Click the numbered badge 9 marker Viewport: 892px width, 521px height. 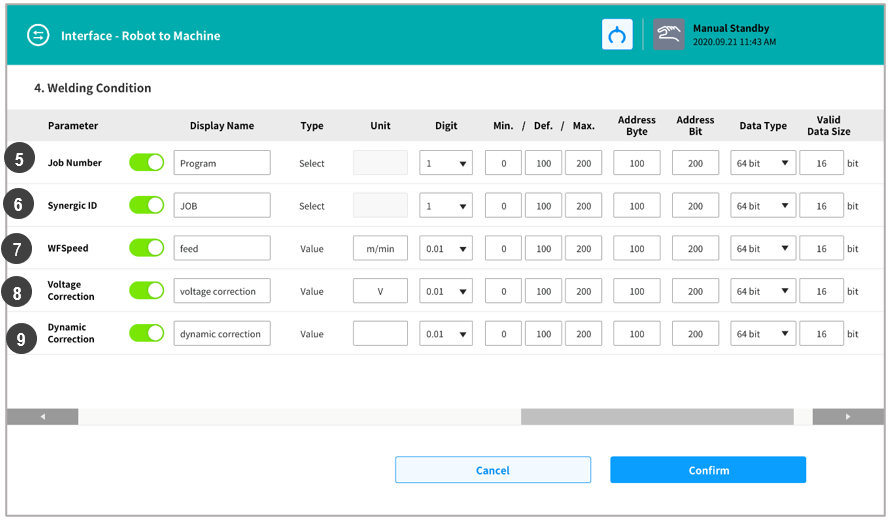(20, 339)
